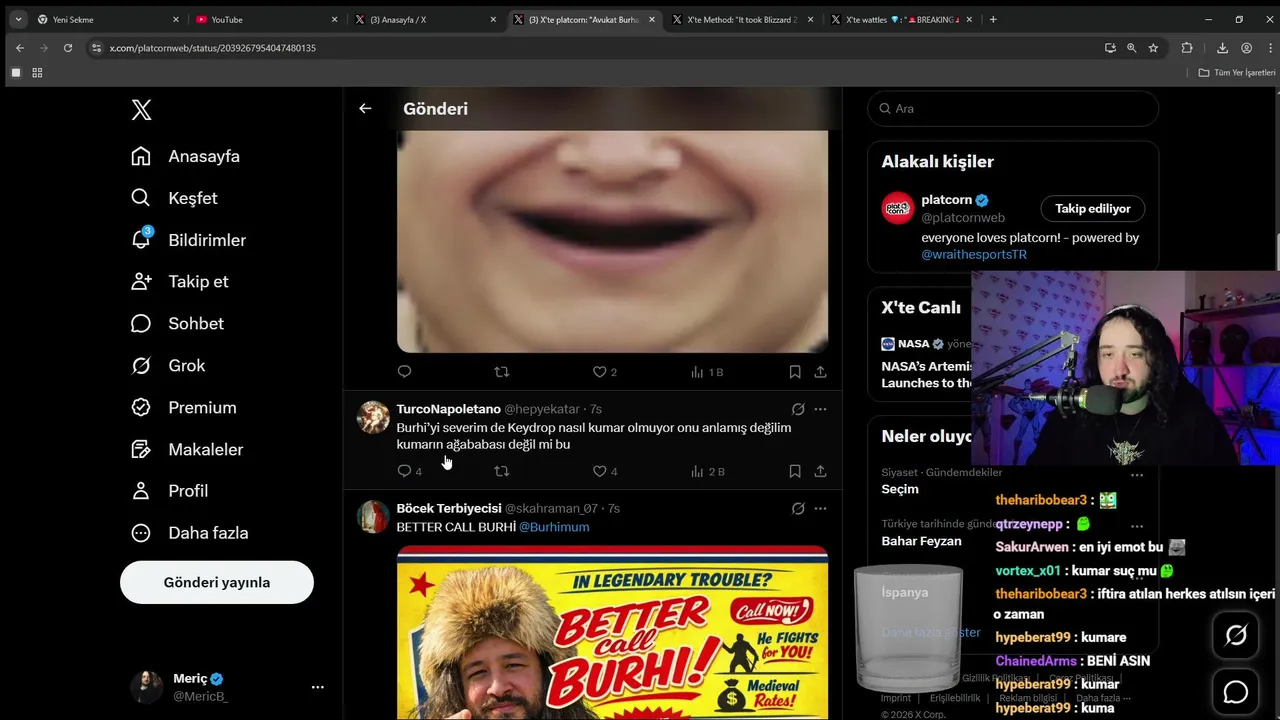
Task: Bookmark this page star icon
Action: tap(1153, 48)
